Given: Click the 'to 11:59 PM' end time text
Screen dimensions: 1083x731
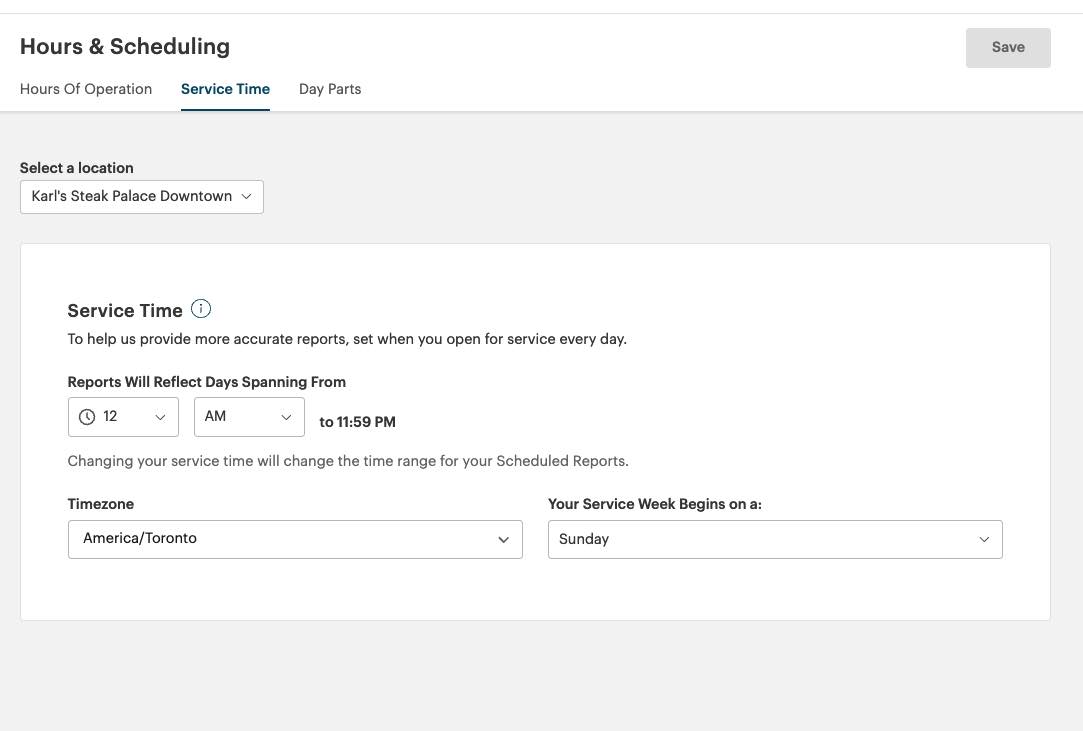Looking at the screenshot, I should click(357, 422).
